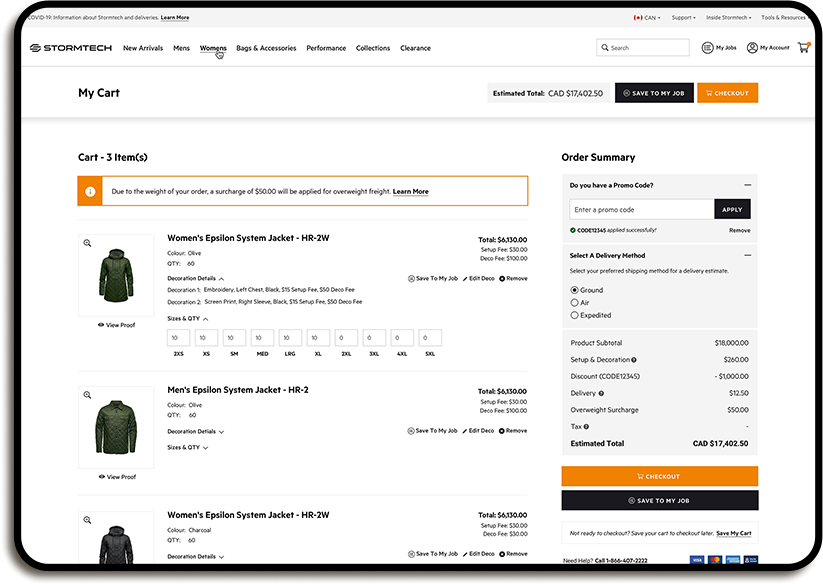Click the 5XL quantity field
This screenshot has height=584, width=823.
(430, 338)
